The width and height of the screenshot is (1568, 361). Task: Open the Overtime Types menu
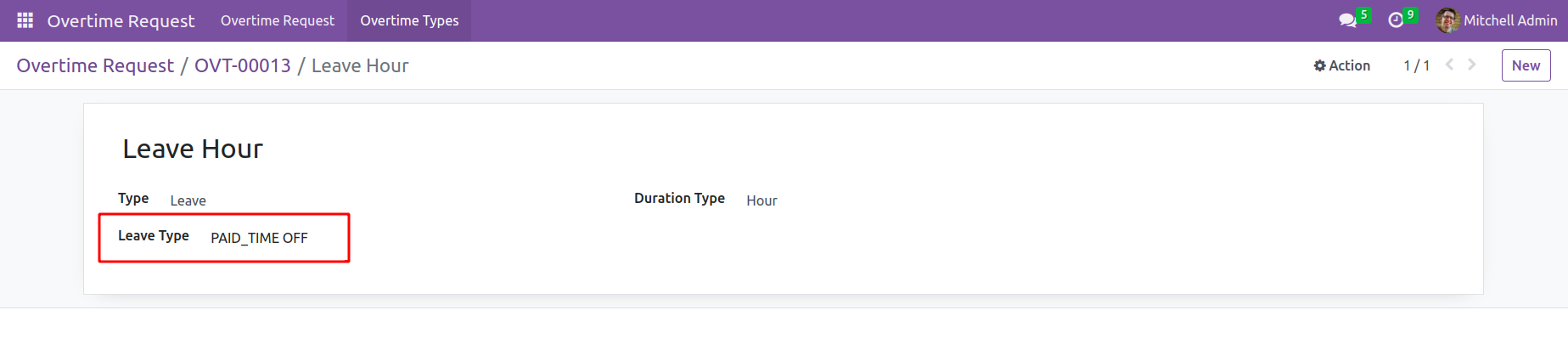[x=409, y=20]
